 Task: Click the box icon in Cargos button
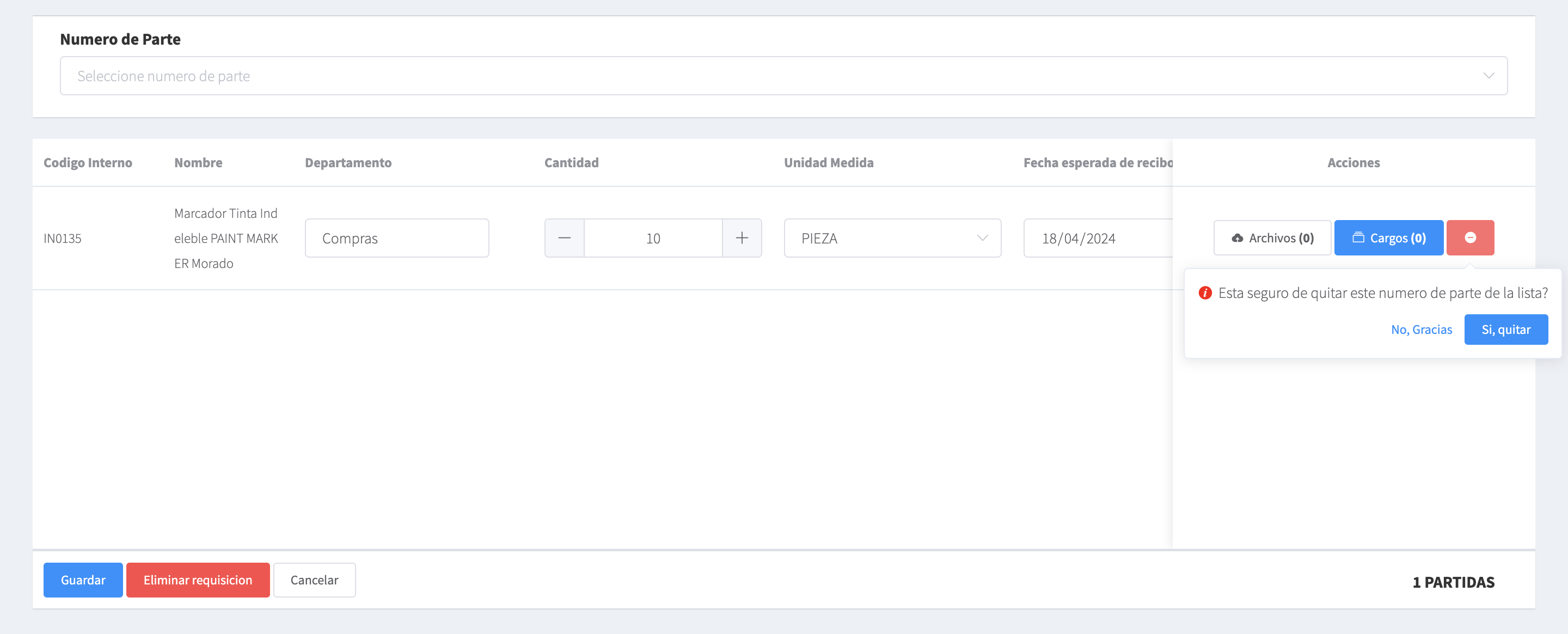click(1358, 237)
